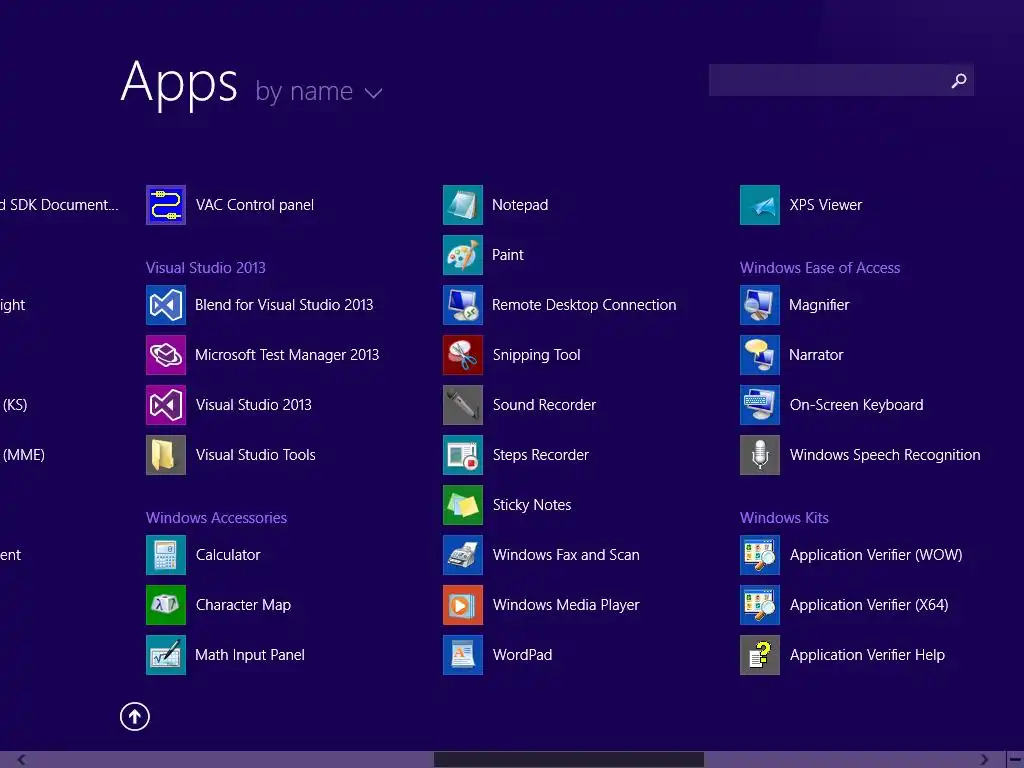Open Microsoft Test Manager 2013 icon

166,355
